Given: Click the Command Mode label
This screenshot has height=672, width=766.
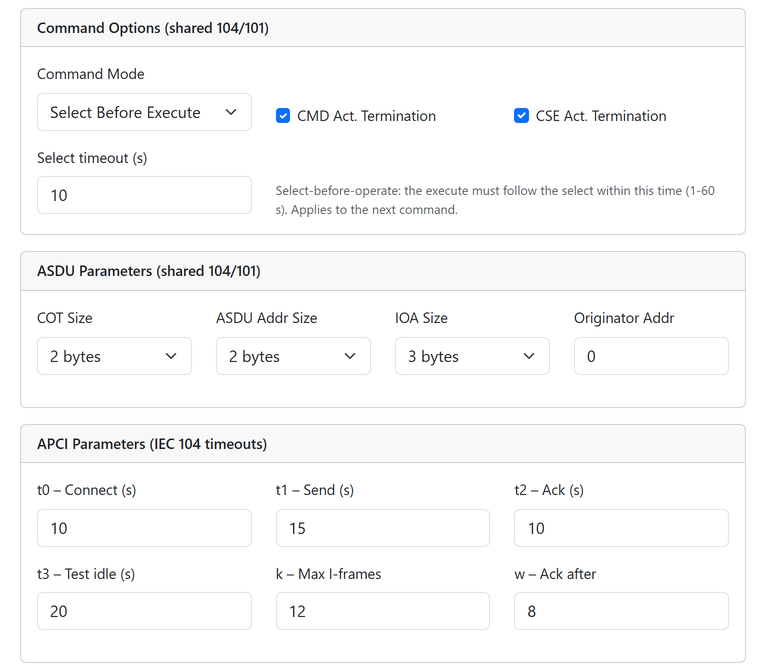Looking at the screenshot, I should click(91, 74).
